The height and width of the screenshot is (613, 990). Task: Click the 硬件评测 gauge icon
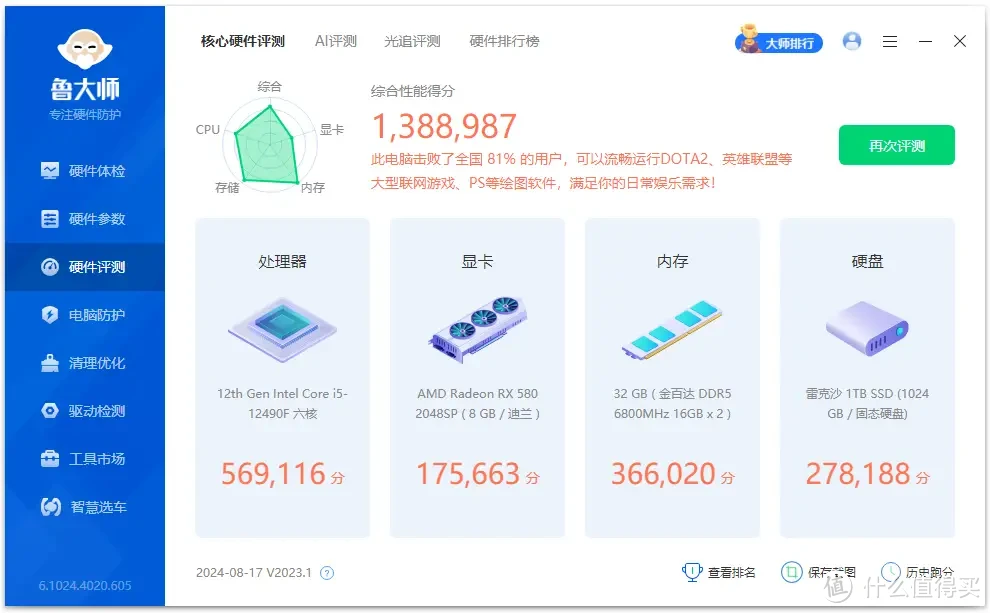[x=50, y=267]
